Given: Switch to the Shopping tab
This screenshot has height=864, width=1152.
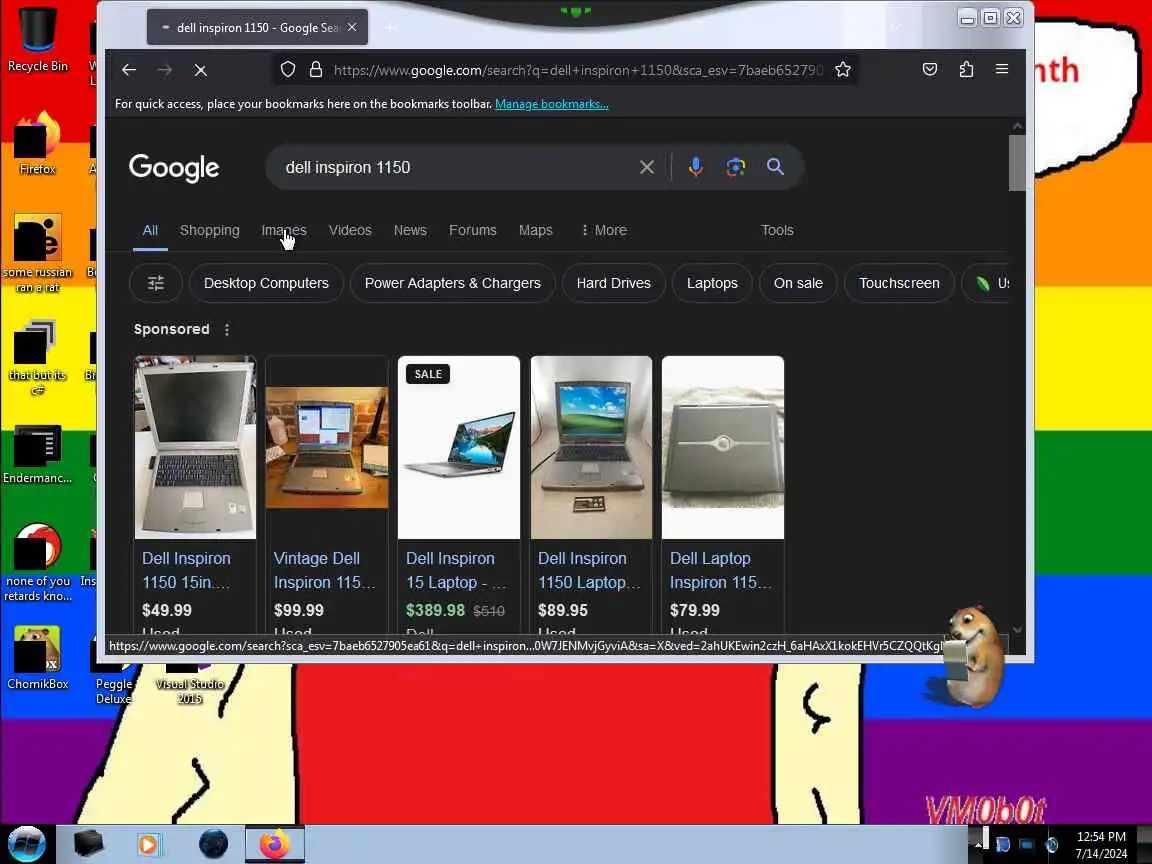Looking at the screenshot, I should click(x=209, y=231).
